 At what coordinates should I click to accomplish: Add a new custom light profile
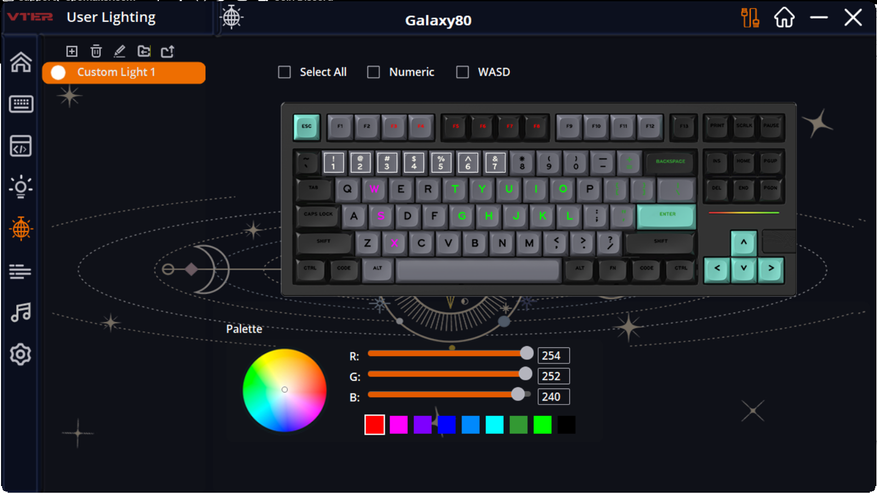72,51
